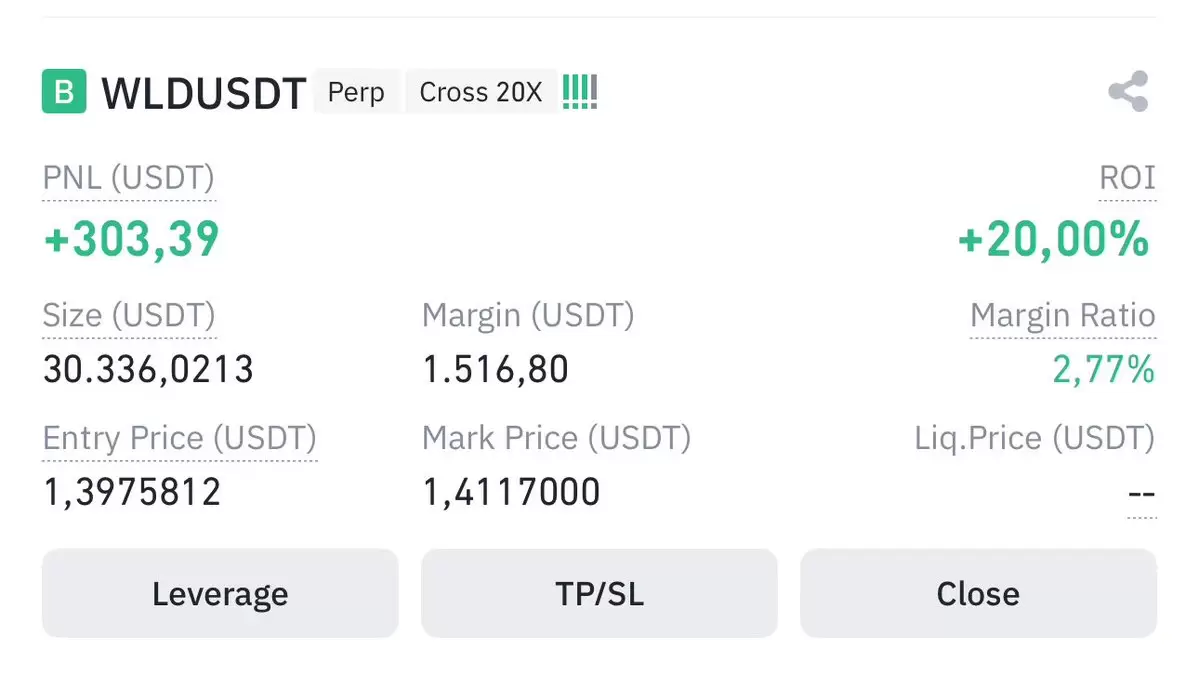Tap the green ADL indicator bars
Screen dimensions: 1199x675
click(x=580, y=92)
